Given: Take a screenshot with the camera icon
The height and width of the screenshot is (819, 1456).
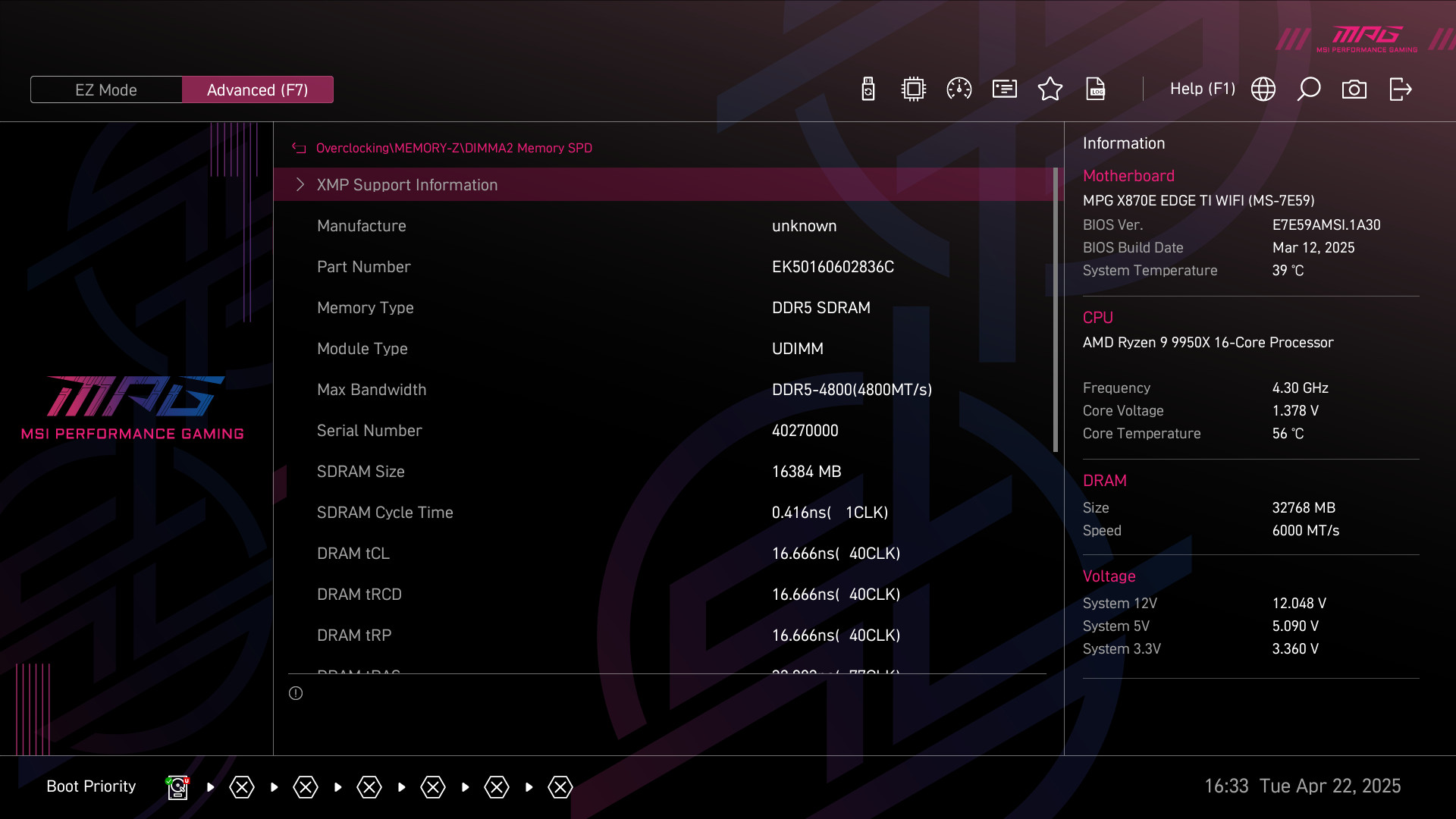Looking at the screenshot, I should (x=1354, y=89).
